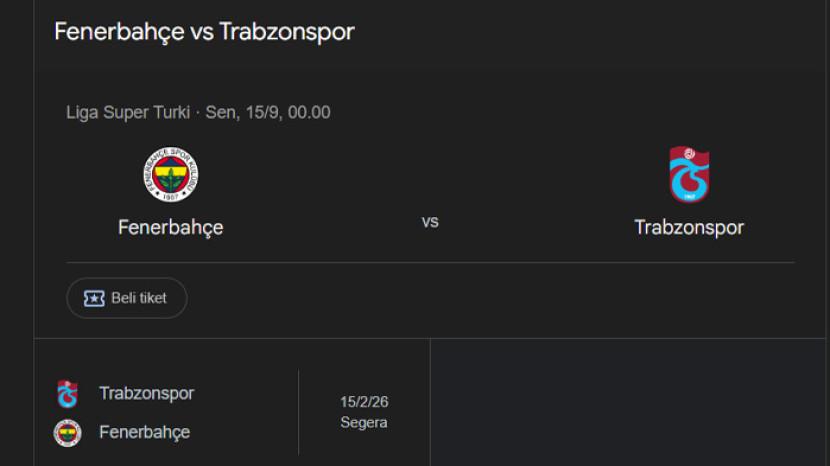
Task: Click the Beli tiket label text
Action: 139,298
